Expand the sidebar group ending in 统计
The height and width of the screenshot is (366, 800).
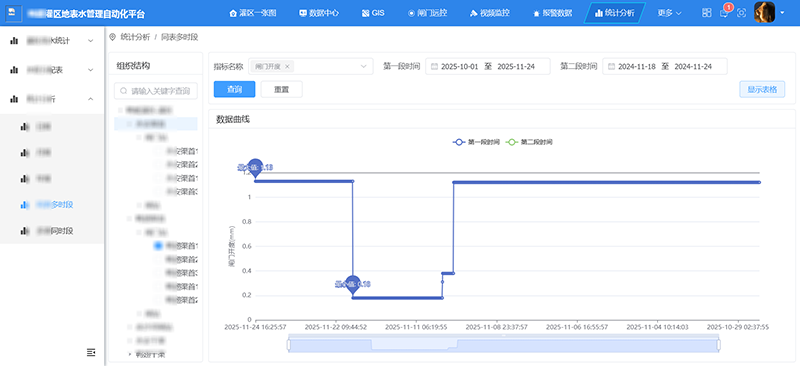coord(52,41)
